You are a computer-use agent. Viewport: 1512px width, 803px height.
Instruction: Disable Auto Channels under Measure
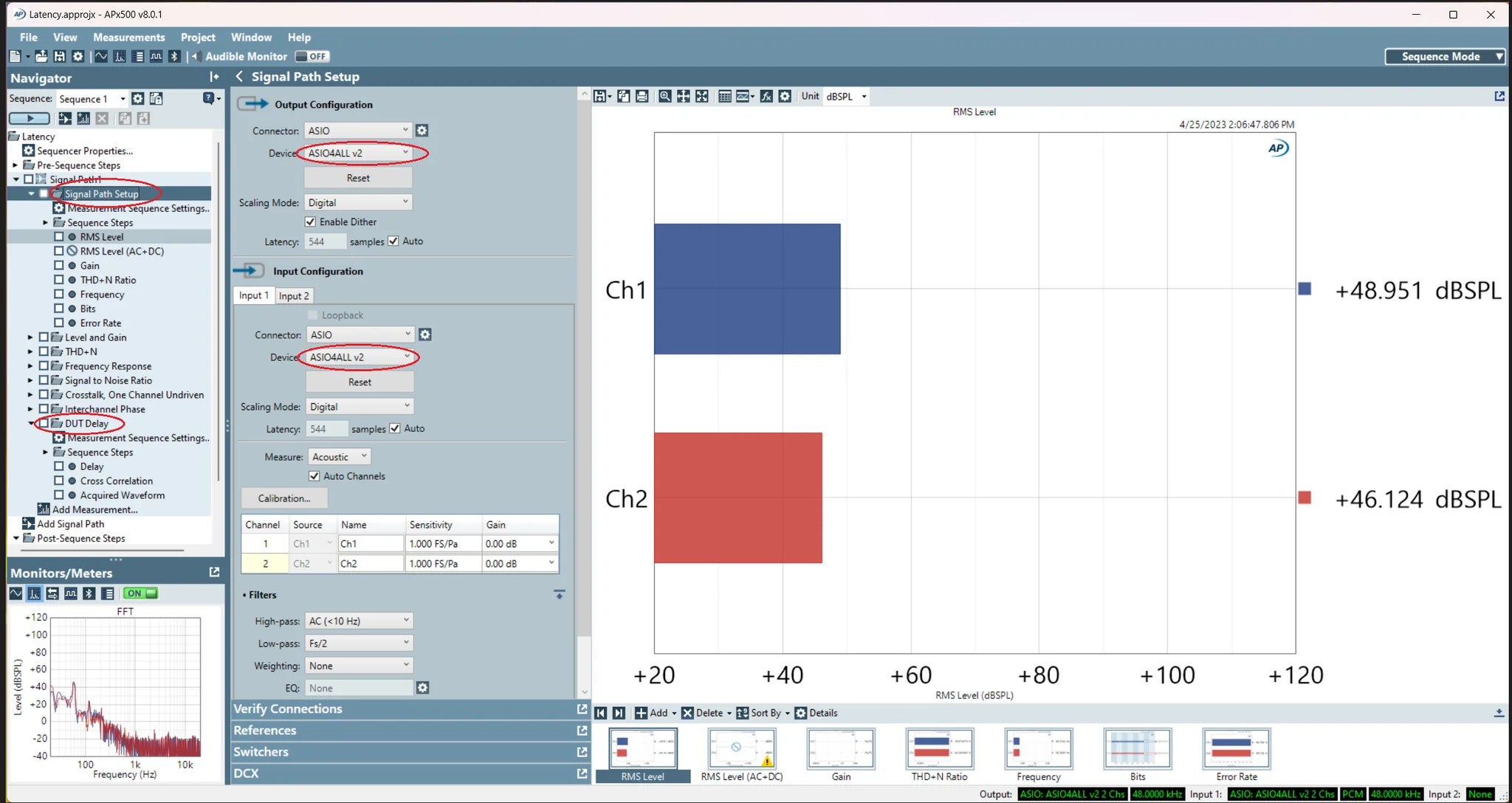[315, 475]
